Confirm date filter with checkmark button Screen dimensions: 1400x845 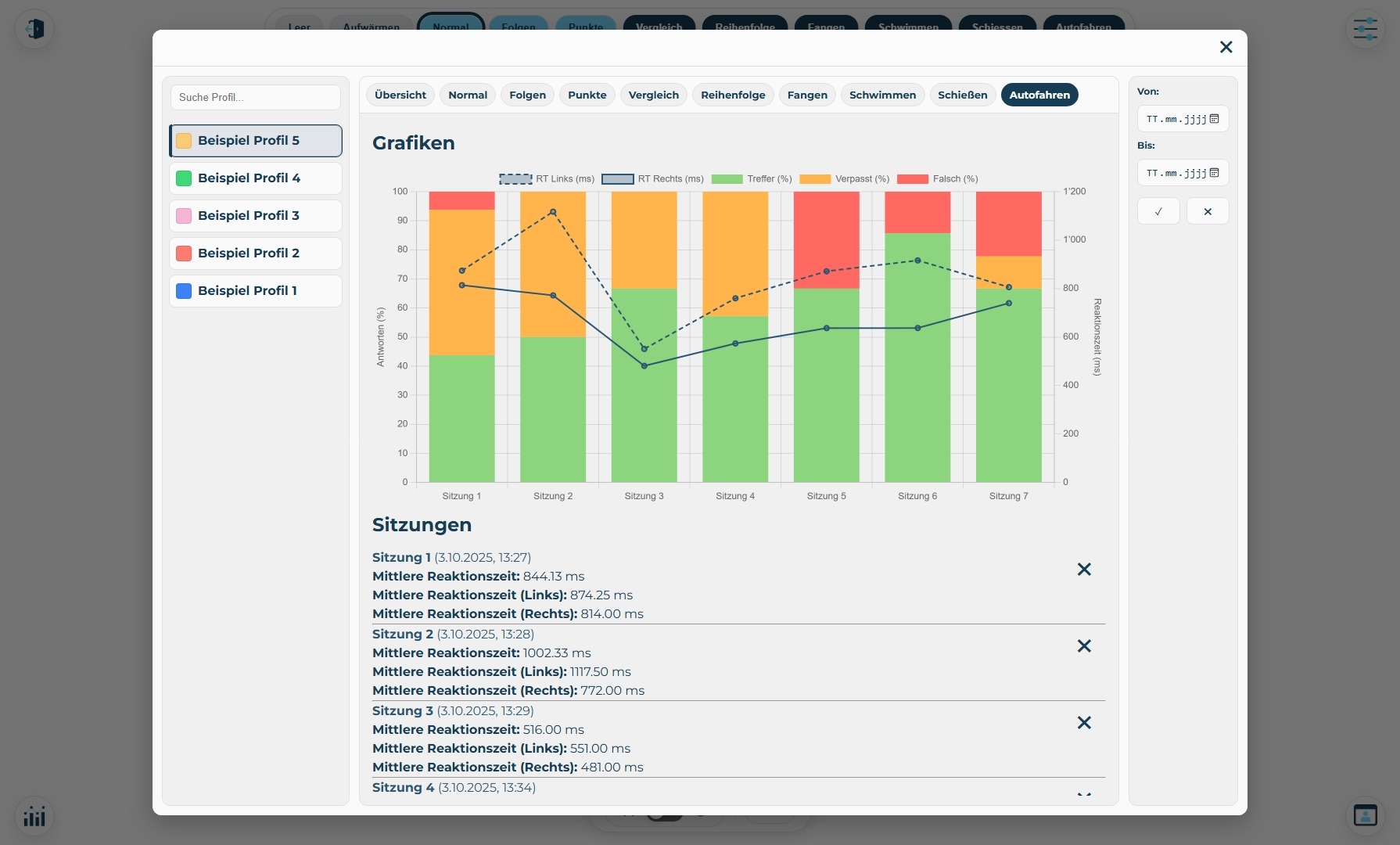pyautogui.click(x=1158, y=211)
